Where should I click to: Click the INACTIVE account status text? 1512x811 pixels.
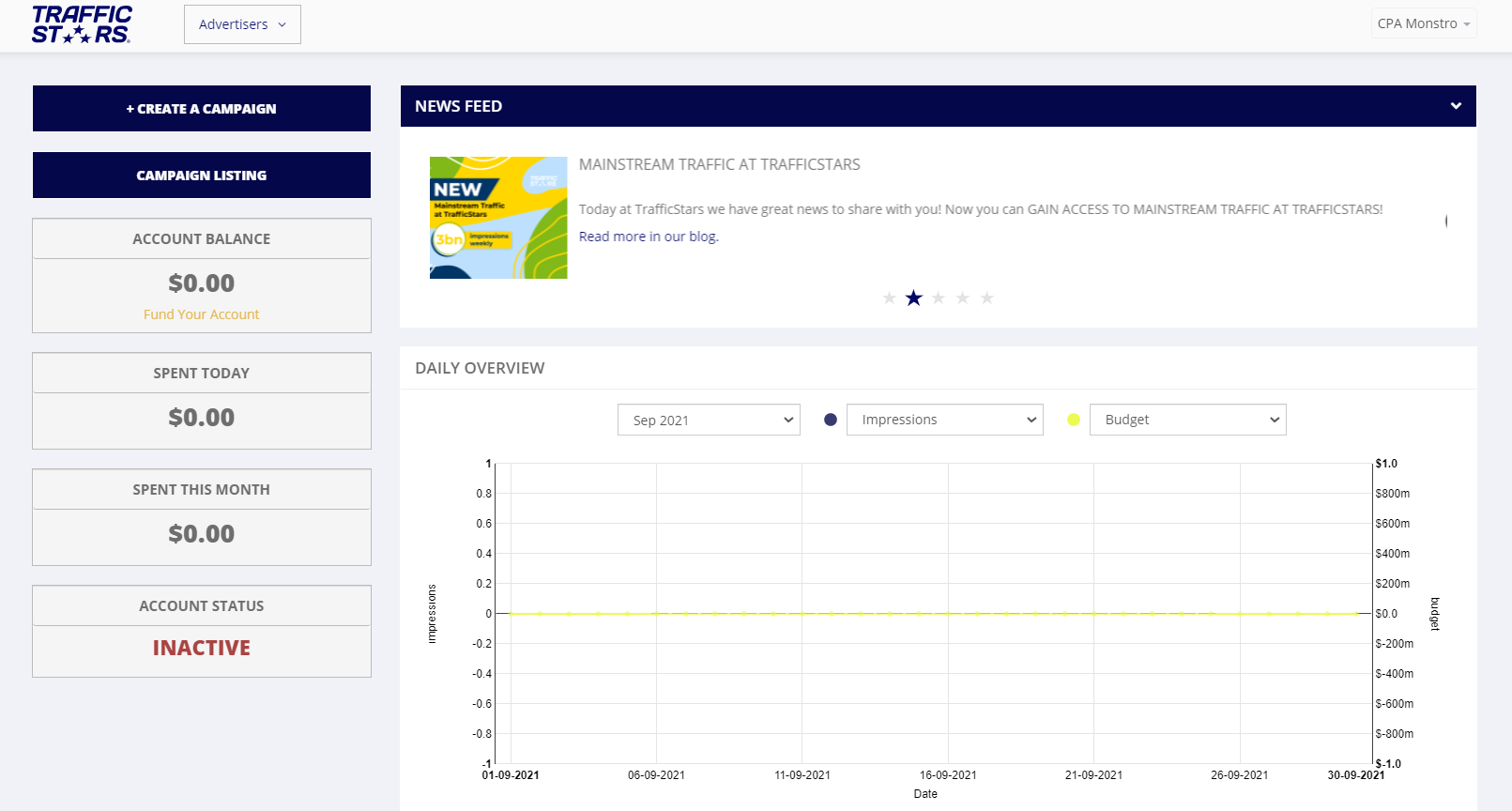[x=202, y=649]
